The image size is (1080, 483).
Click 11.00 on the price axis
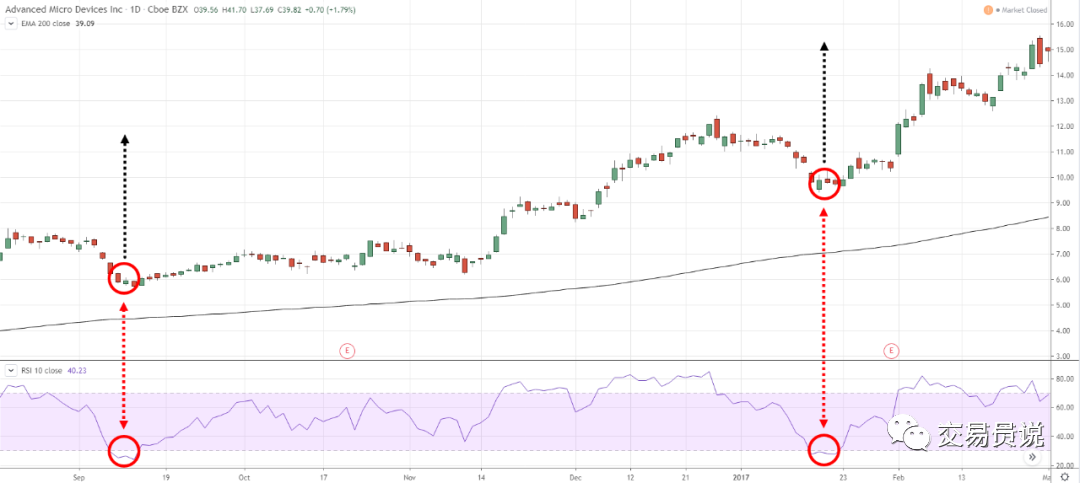[1066, 152]
